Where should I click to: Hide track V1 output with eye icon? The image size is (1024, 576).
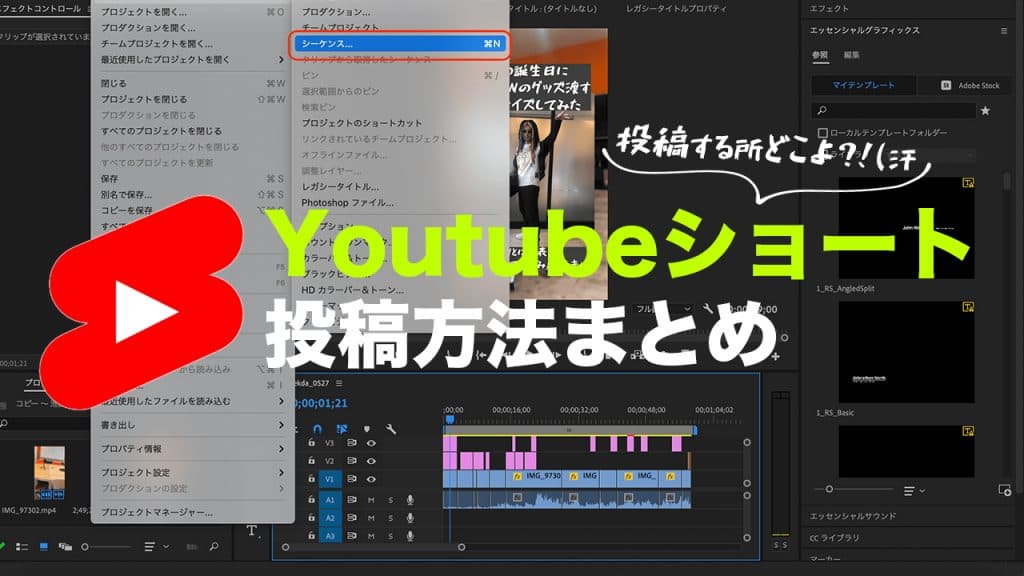click(x=371, y=479)
